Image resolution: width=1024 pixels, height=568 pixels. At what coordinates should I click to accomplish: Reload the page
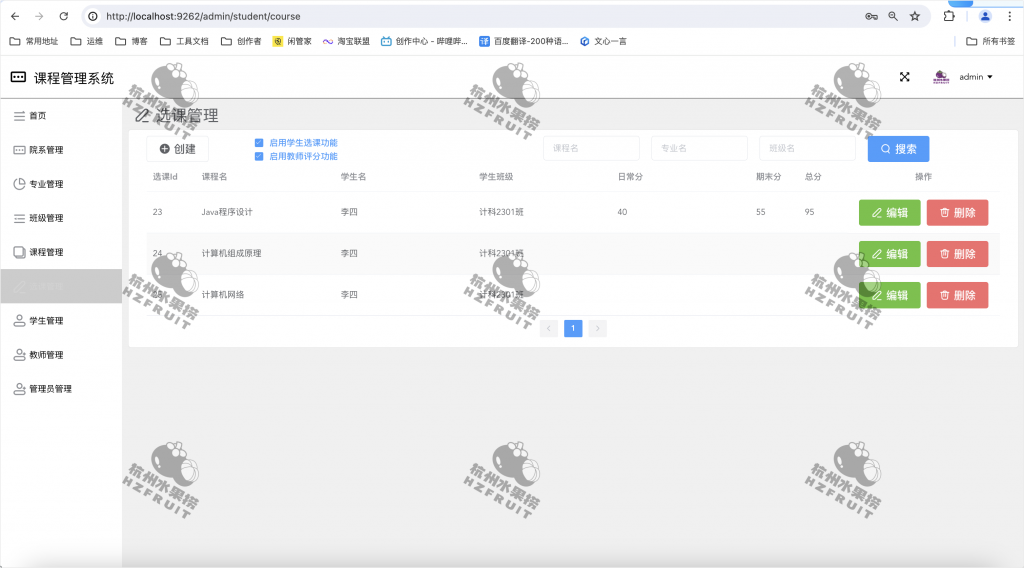pyautogui.click(x=63, y=16)
